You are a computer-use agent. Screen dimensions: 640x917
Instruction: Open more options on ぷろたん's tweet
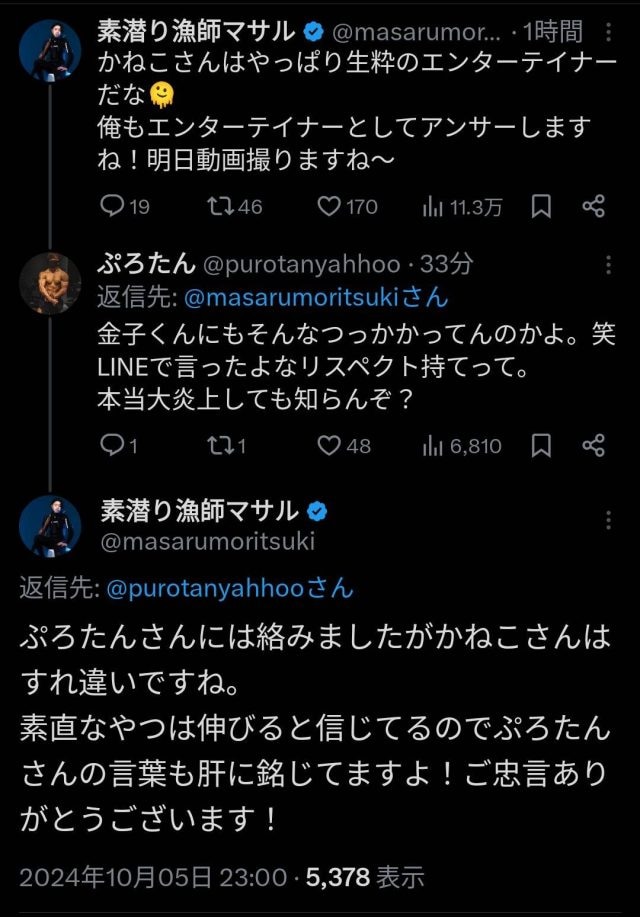click(608, 265)
